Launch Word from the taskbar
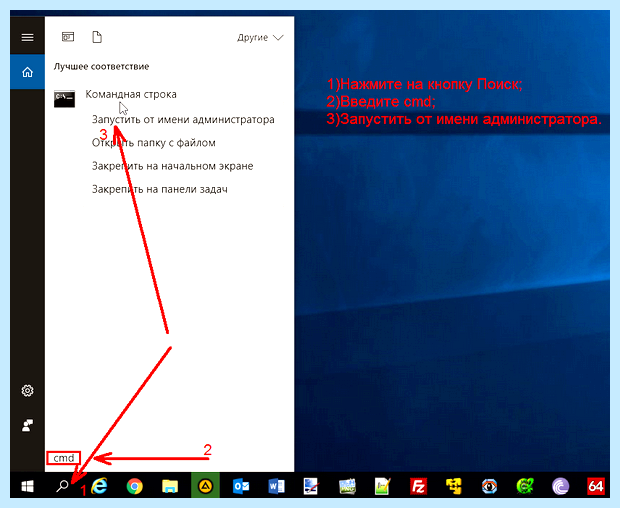The height and width of the screenshot is (508, 620). [x=276, y=486]
